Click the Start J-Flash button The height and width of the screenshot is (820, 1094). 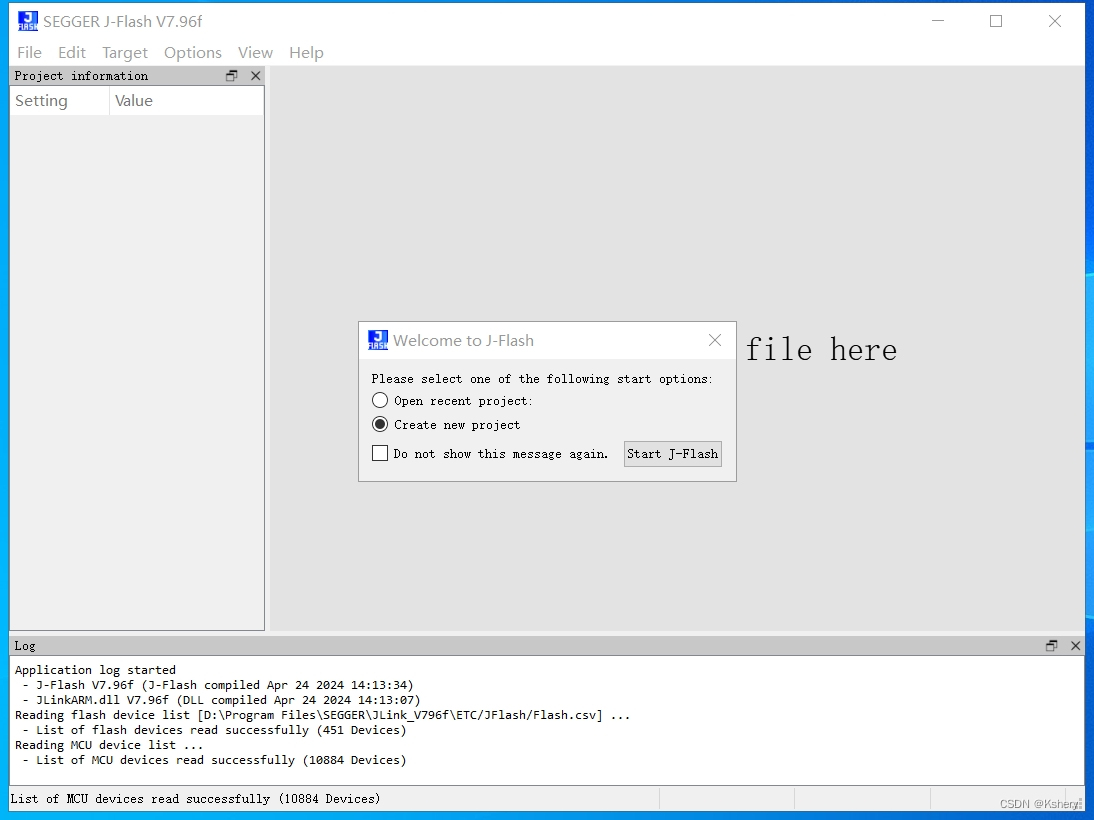point(673,454)
